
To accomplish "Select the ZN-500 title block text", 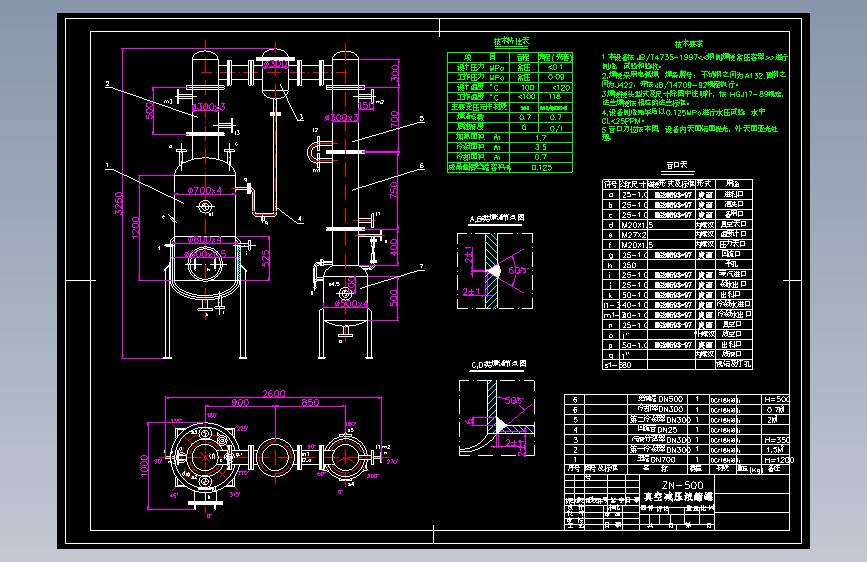I will [683, 485].
